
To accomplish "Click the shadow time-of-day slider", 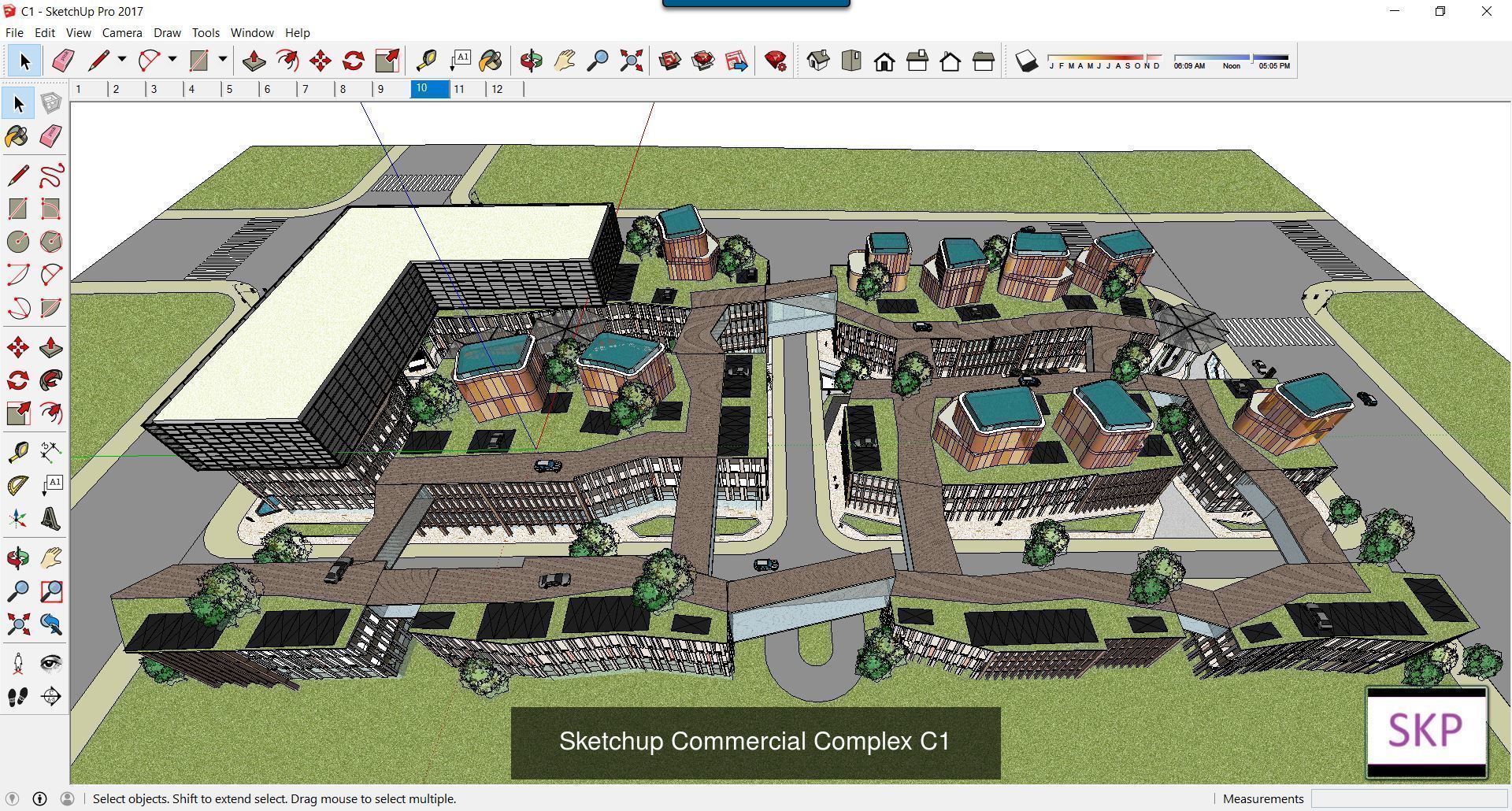I will point(1232,57).
